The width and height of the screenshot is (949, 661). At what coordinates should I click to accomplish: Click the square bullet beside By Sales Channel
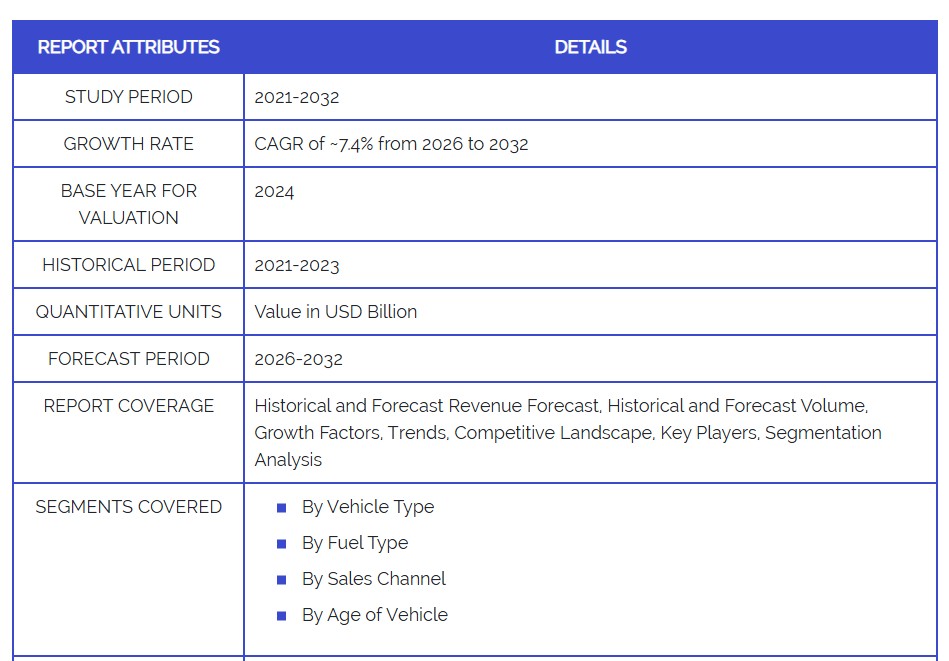click(282, 580)
